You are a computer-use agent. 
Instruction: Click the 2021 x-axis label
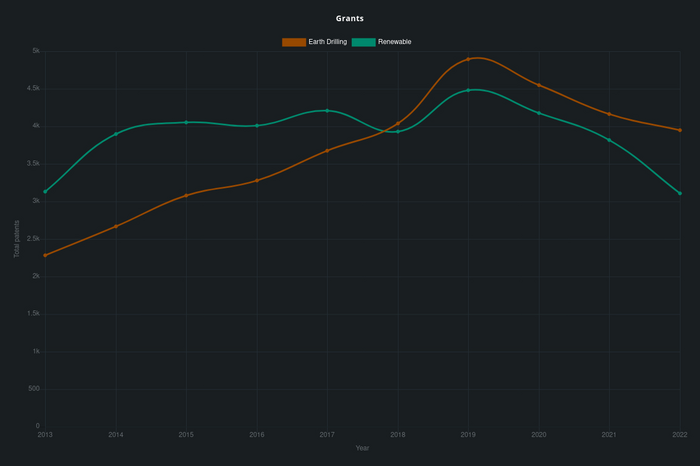(x=609, y=435)
